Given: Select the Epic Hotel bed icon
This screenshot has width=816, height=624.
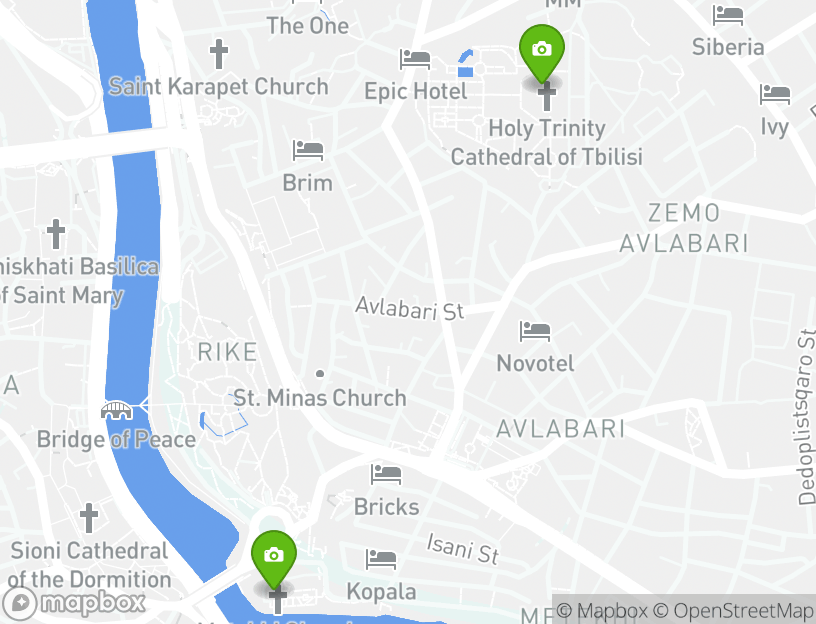Looking at the screenshot, I should click(415, 59).
